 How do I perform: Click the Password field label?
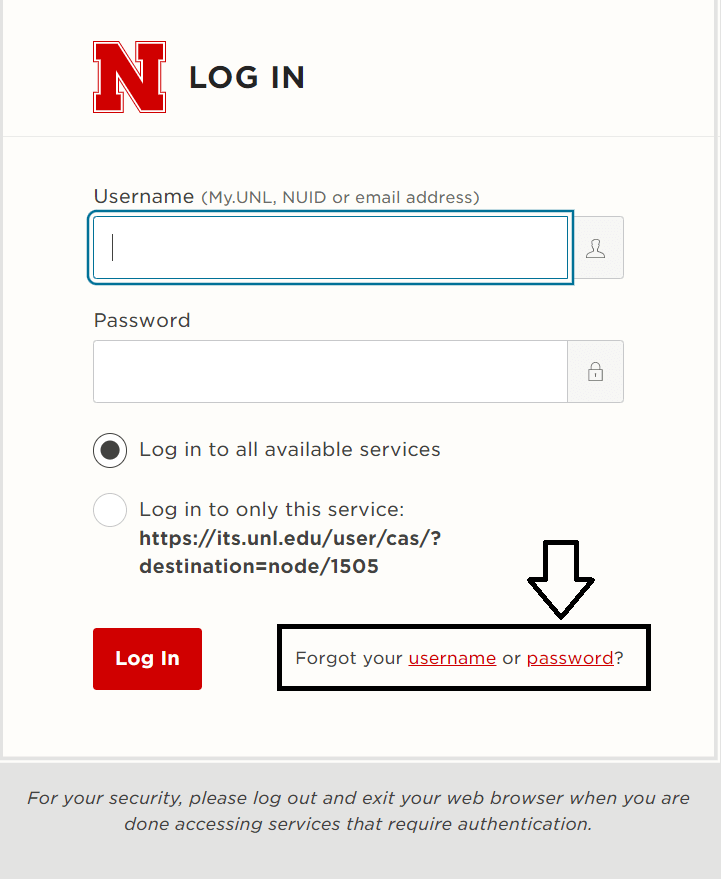click(142, 321)
